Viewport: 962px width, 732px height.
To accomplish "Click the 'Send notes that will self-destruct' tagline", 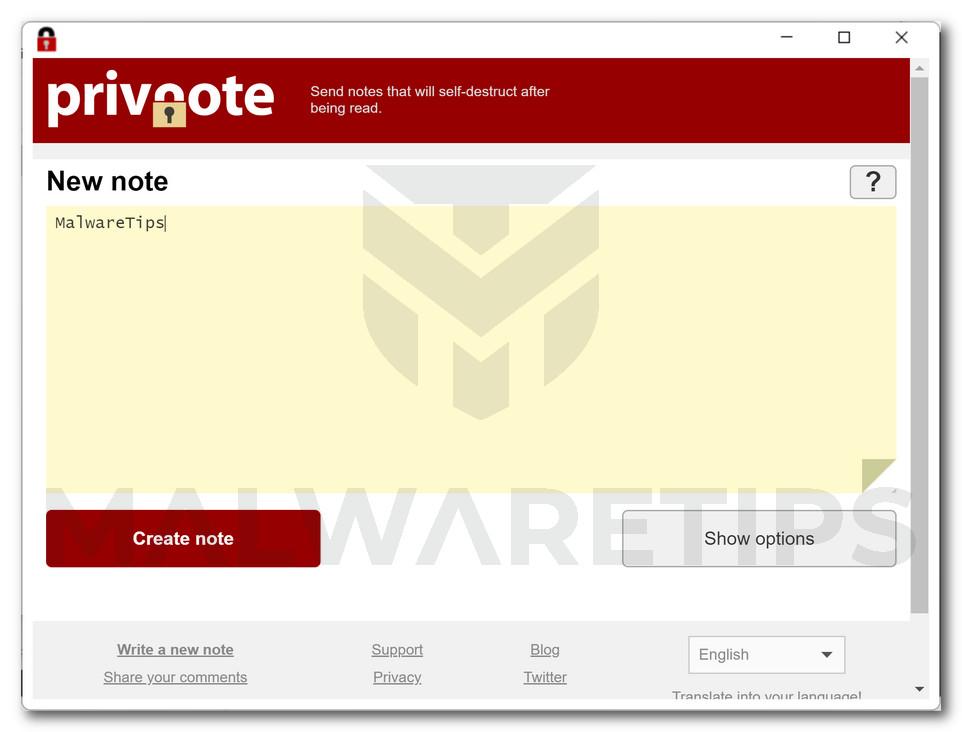I will [x=429, y=99].
